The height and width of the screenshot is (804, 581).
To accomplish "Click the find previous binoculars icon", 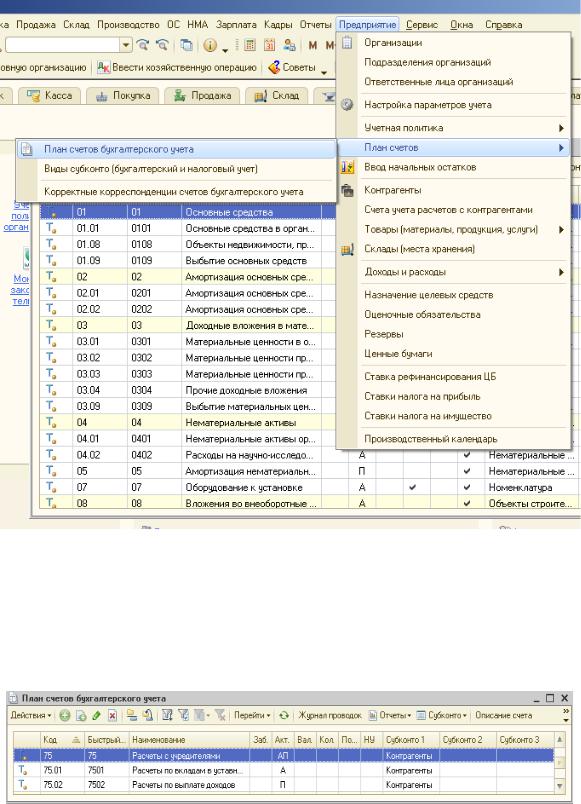I will tap(163, 45).
